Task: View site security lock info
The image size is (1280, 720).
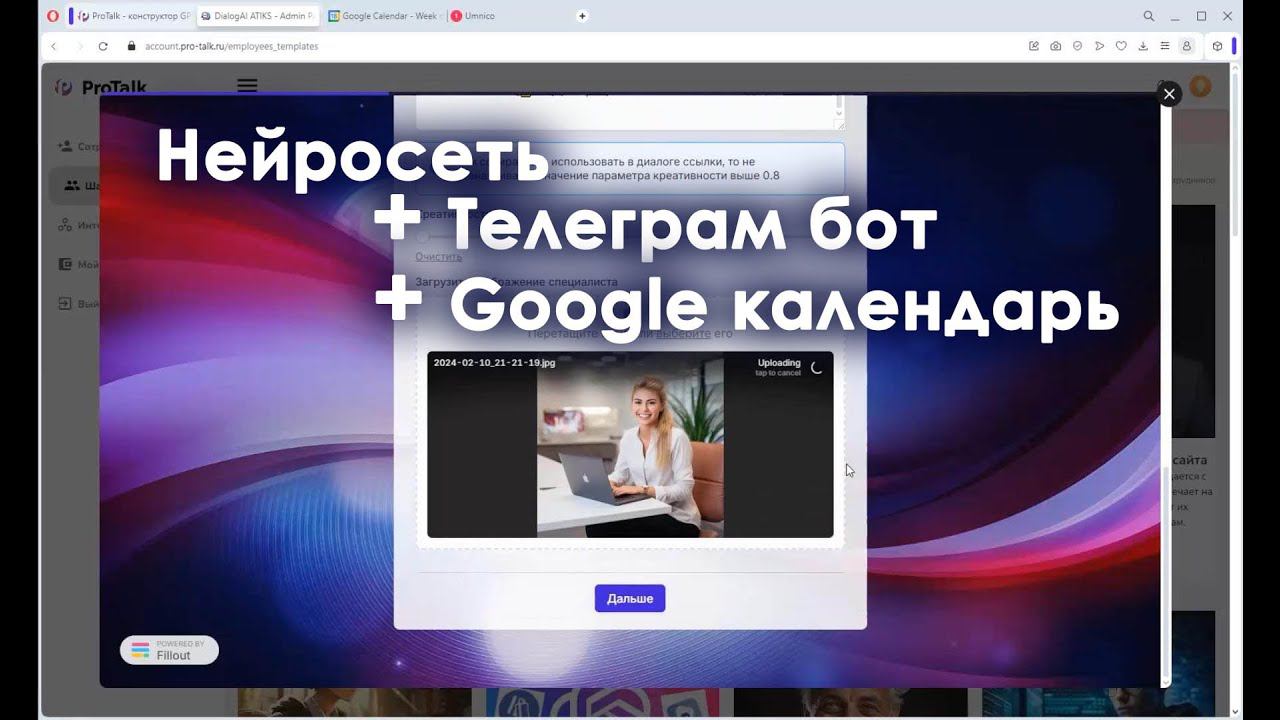Action: [x=131, y=46]
